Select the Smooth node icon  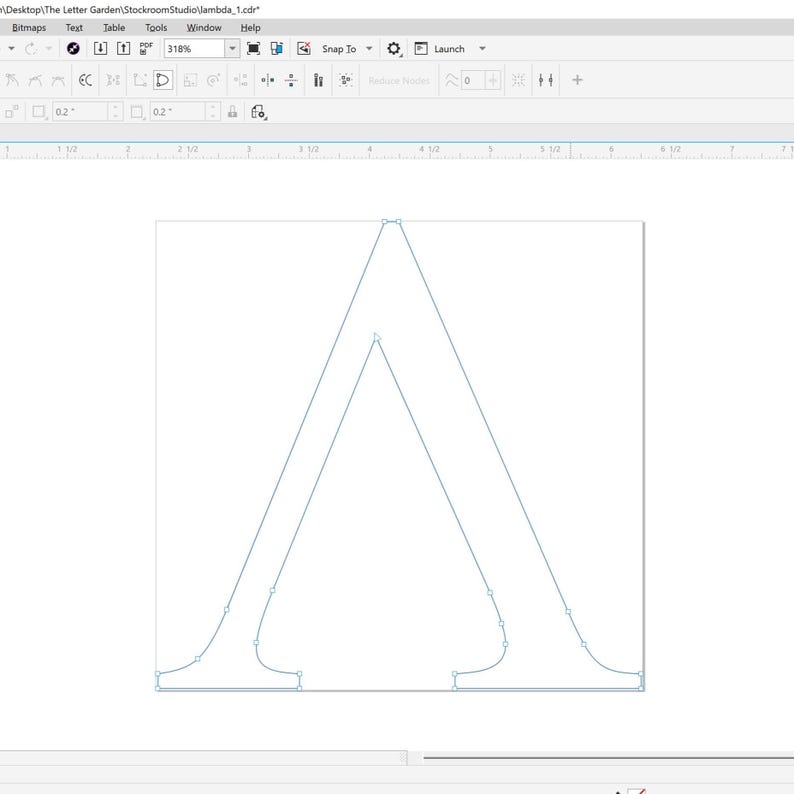35,80
